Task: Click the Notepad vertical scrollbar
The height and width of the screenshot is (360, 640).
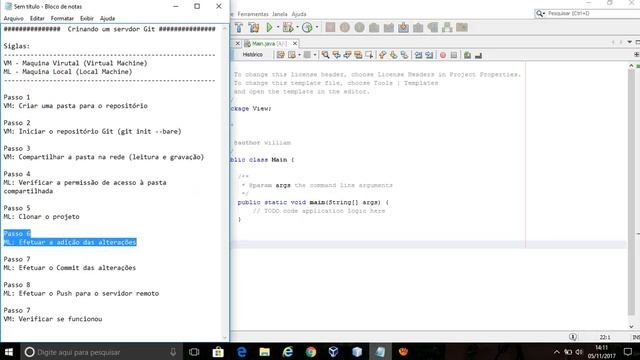Action: coord(224,183)
